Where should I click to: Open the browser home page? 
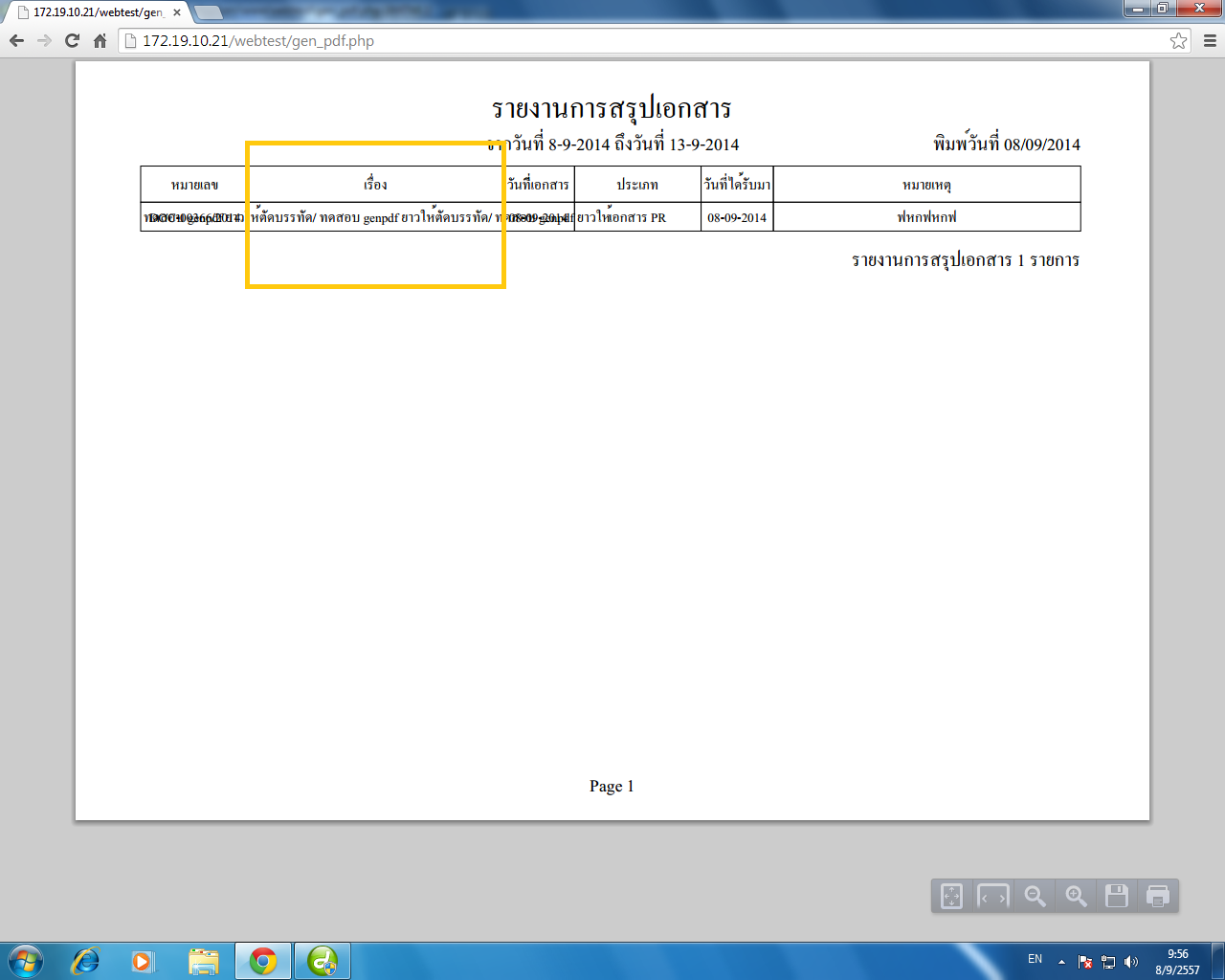click(100, 40)
